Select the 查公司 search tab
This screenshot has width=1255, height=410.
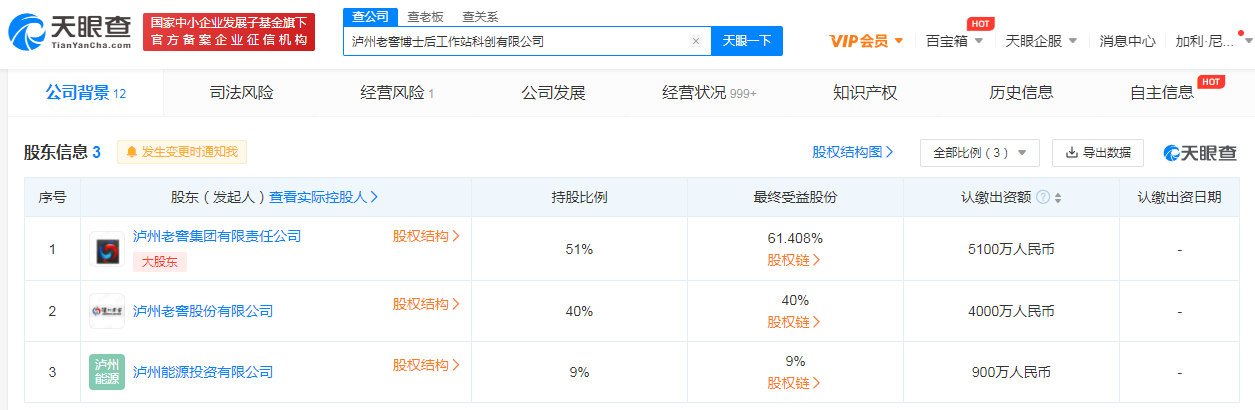click(370, 16)
